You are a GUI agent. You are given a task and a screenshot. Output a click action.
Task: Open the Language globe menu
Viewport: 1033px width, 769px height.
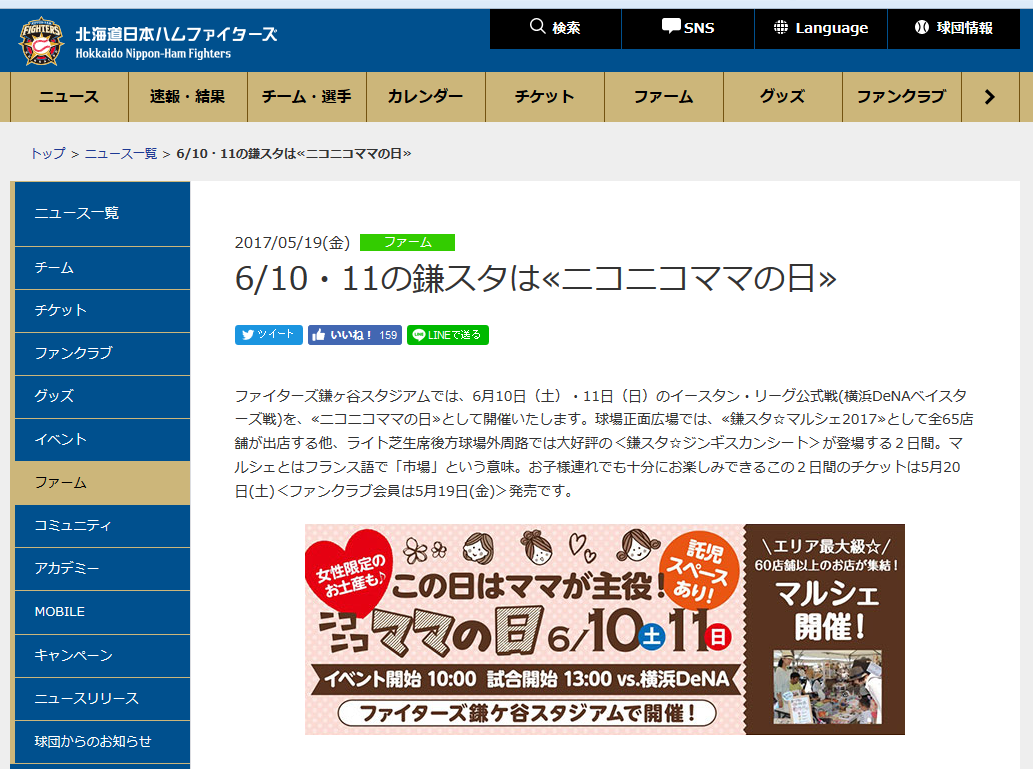tap(821, 28)
